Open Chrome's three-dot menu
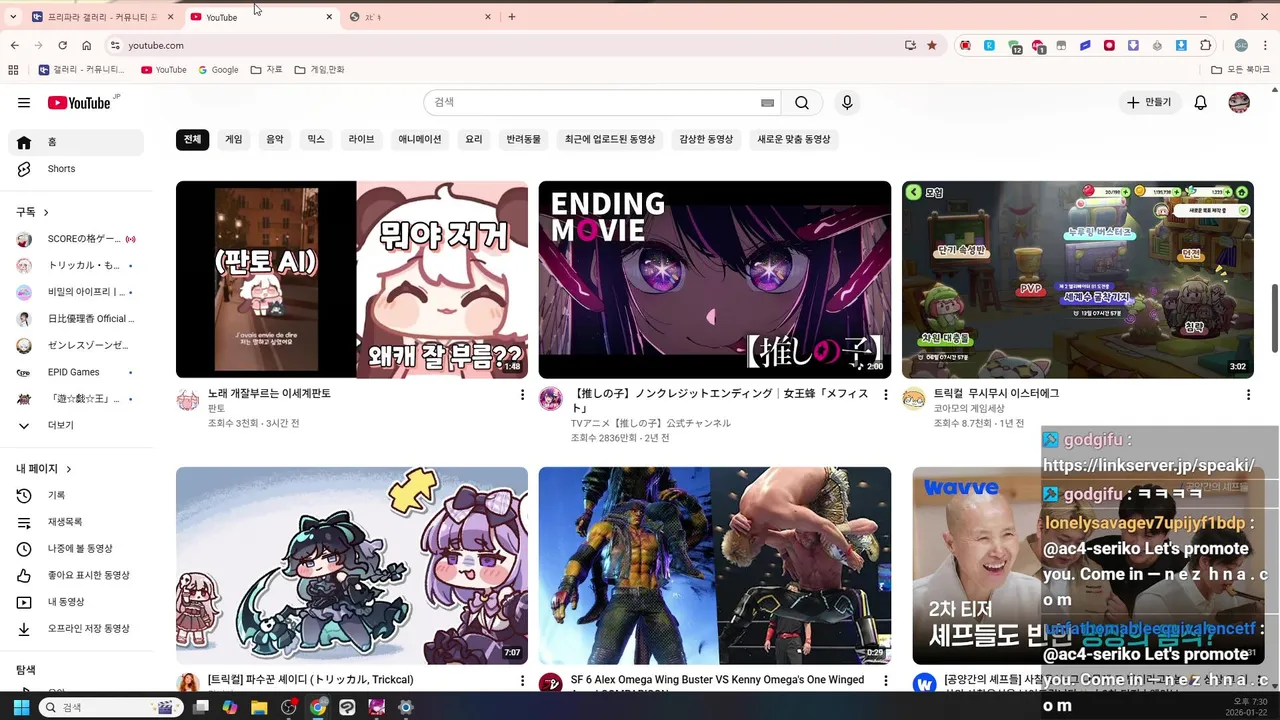 [x=1265, y=45]
